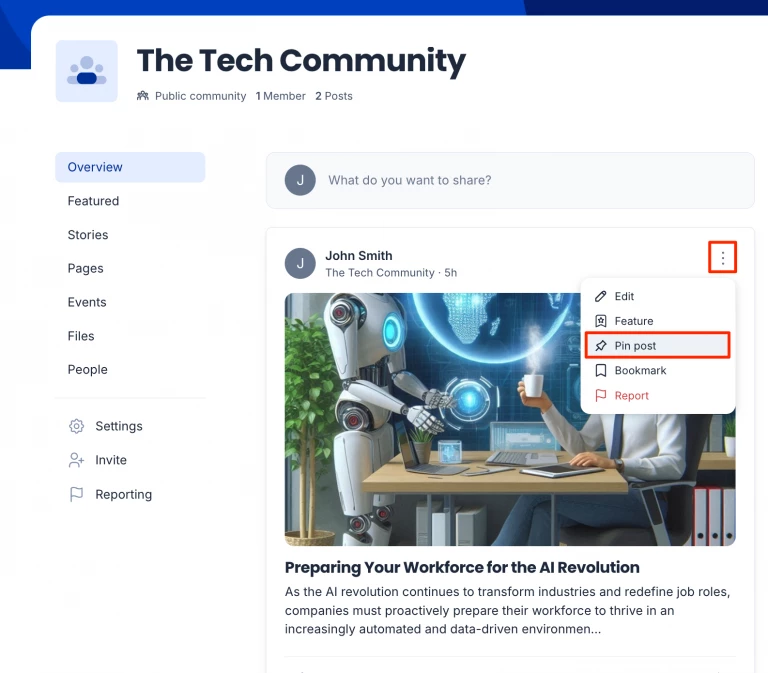768x673 pixels.
Task: Choose Feature from the post menu
Action: click(x=657, y=321)
